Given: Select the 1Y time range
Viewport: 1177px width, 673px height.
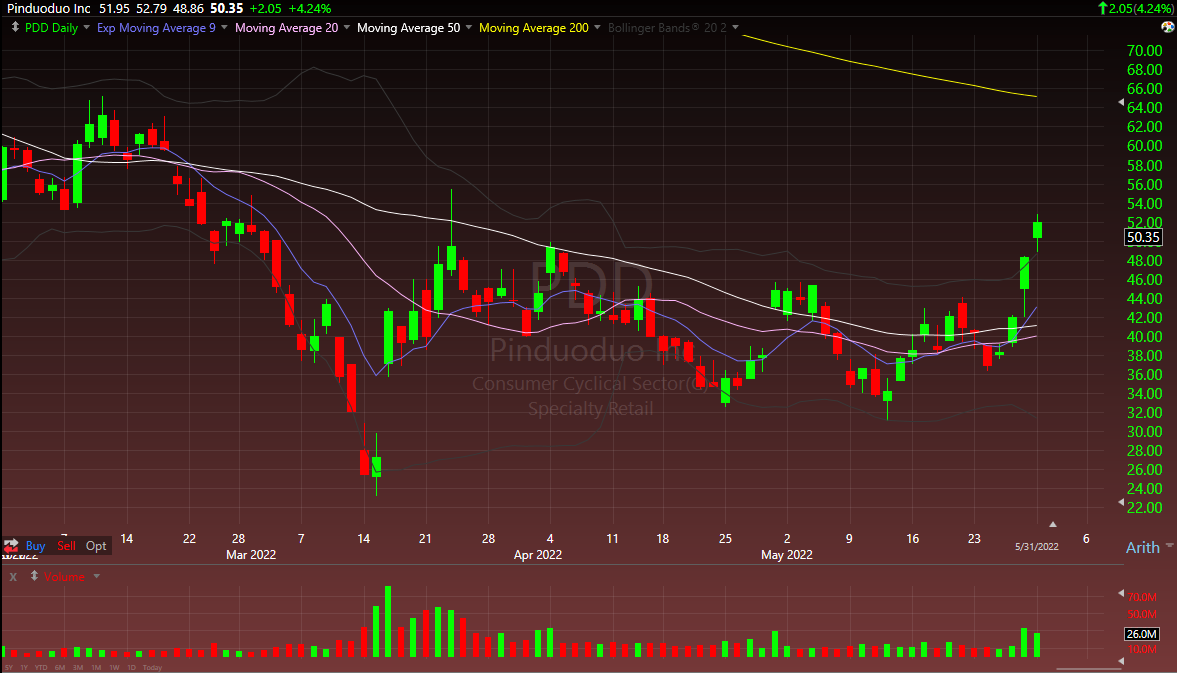Looking at the screenshot, I should point(24,667).
